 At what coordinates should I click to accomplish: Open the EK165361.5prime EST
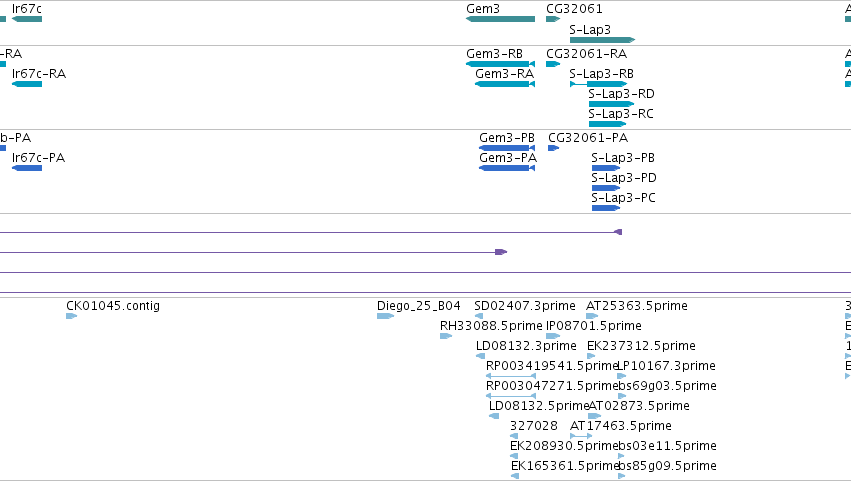[x=515, y=476]
